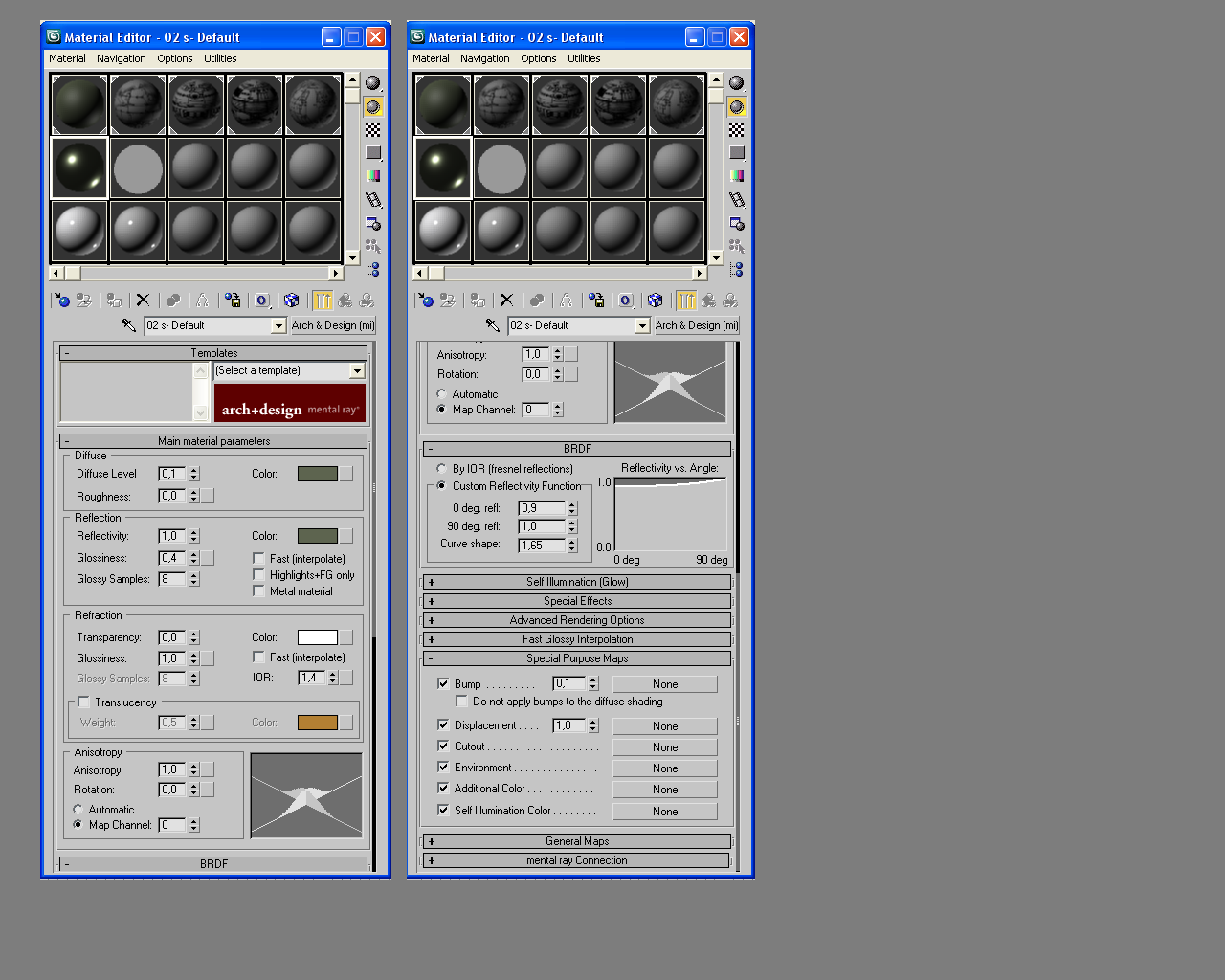Toggle Show Map in Viewport in left window

(292, 301)
